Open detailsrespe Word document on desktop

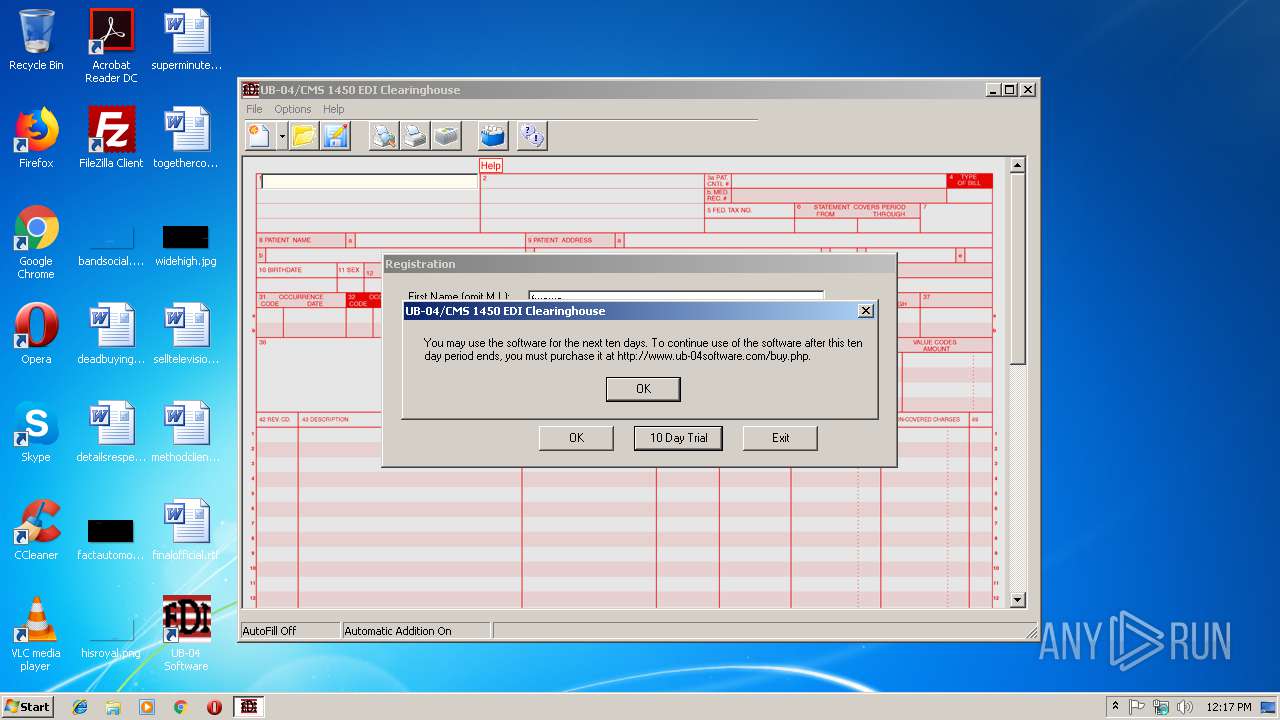(x=111, y=432)
